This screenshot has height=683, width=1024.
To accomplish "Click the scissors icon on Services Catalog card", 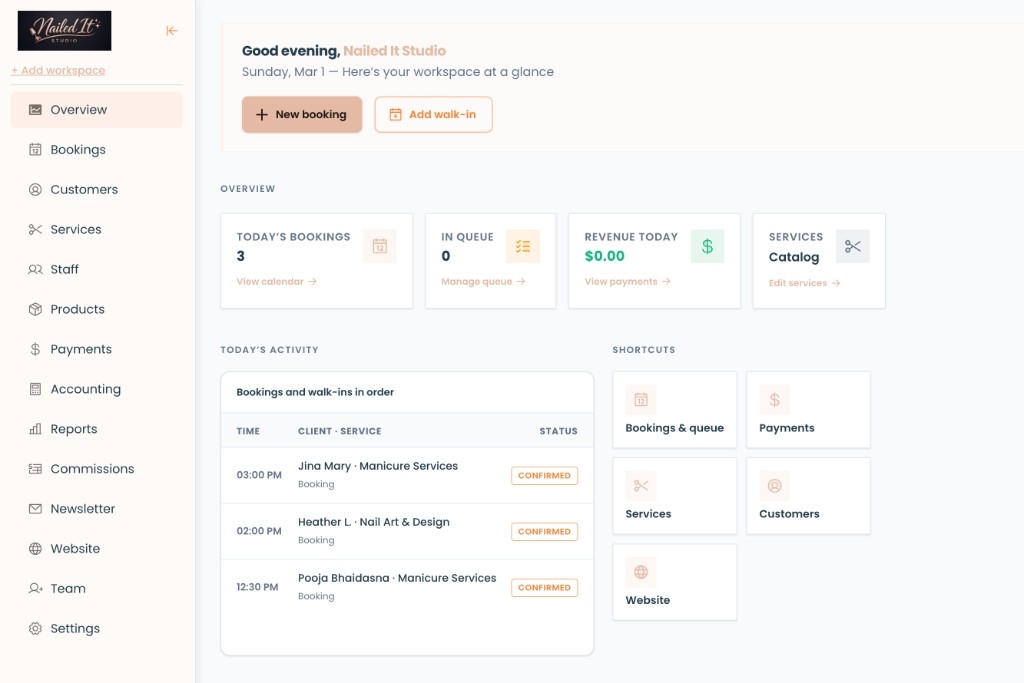I will 852,245.
